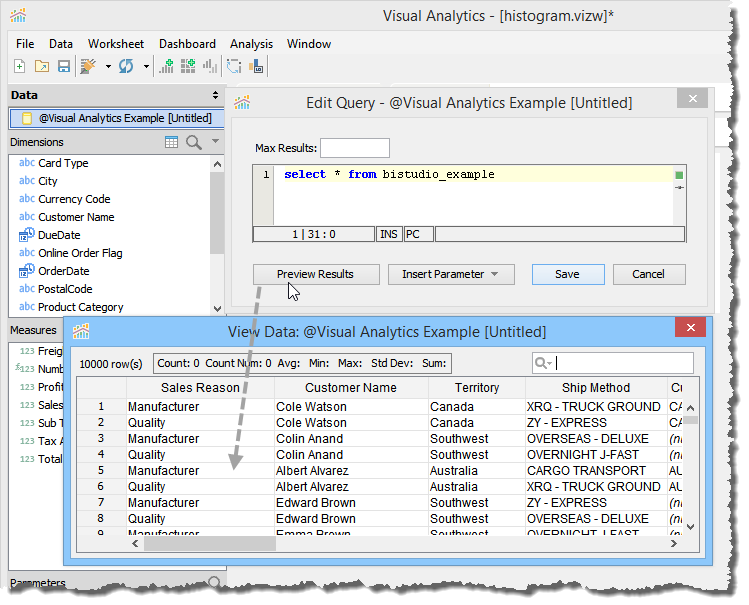Screen dimensions: 749x605
Task: Click the Ship Method column header
Action: click(x=595, y=387)
